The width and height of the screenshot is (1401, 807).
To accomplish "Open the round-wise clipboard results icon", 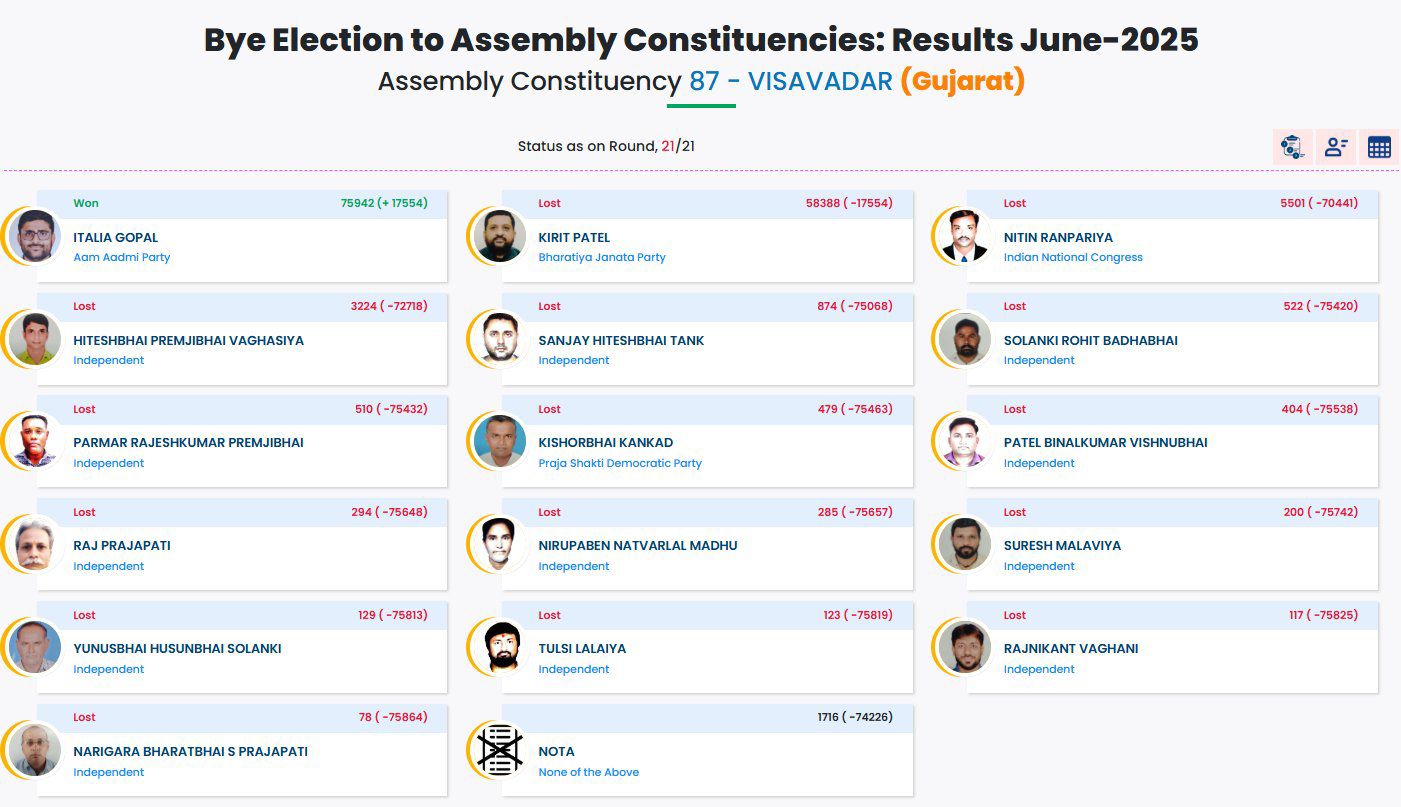I will point(1292,147).
